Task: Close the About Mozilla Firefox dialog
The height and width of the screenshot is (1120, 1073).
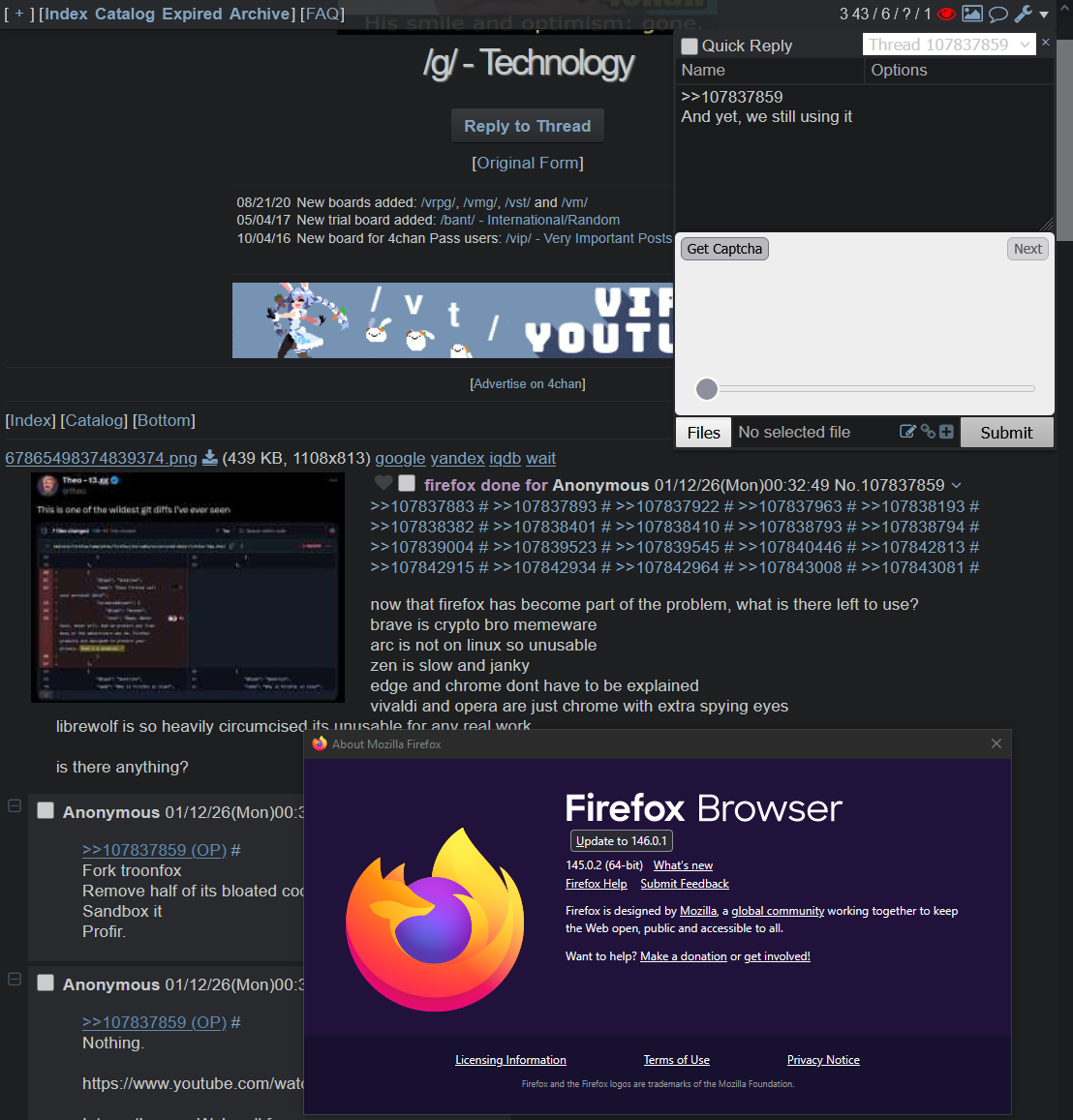Action: [996, 743]
